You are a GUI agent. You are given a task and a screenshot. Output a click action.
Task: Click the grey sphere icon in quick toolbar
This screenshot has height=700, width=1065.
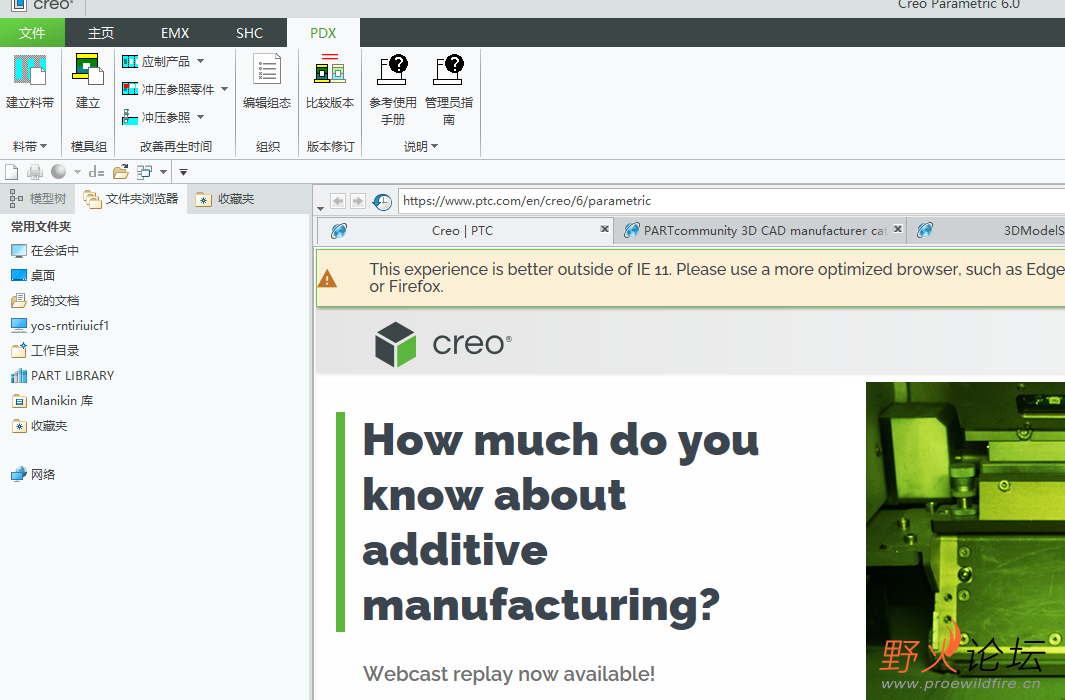pos(58,172)
